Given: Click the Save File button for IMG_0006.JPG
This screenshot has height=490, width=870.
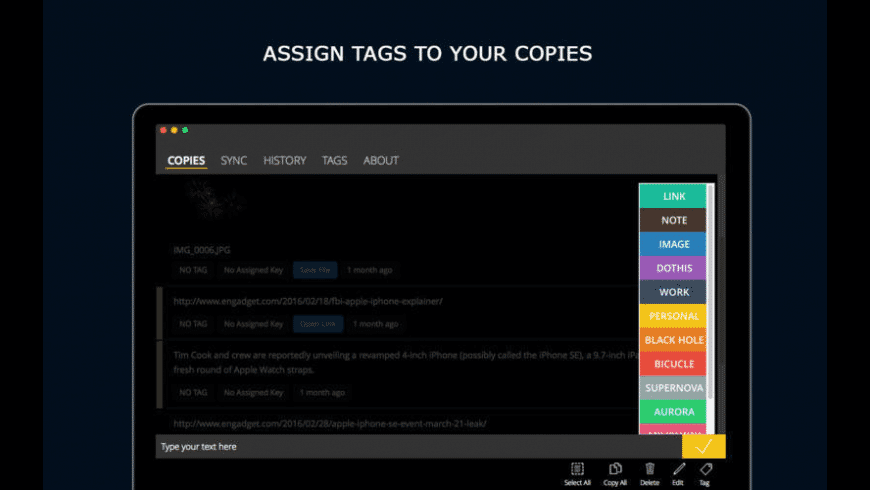Looking at the screenshot, I should coord(315,270).
